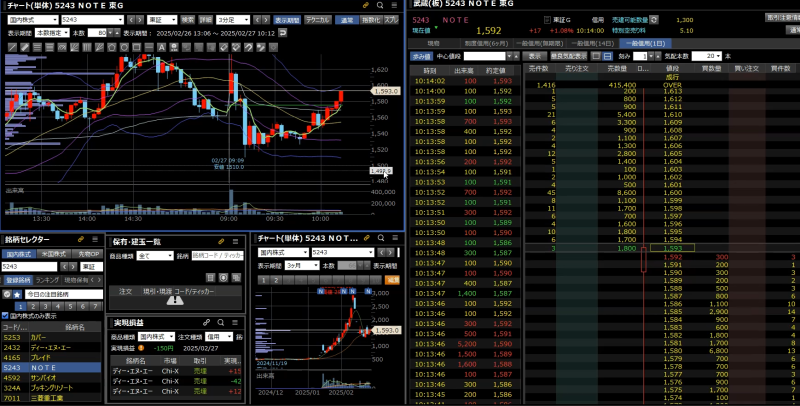Click the orange info icon beside 実現損益
The image size is (800, 406).
point(141,348)
